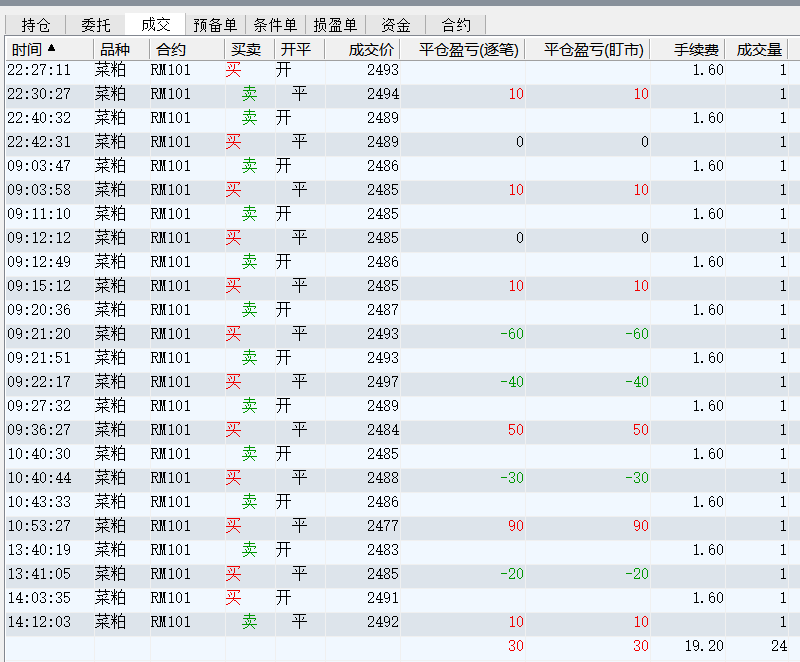
Task: Click the 平仓盈亏(逐笔) column header
Action: click(463, 49)
